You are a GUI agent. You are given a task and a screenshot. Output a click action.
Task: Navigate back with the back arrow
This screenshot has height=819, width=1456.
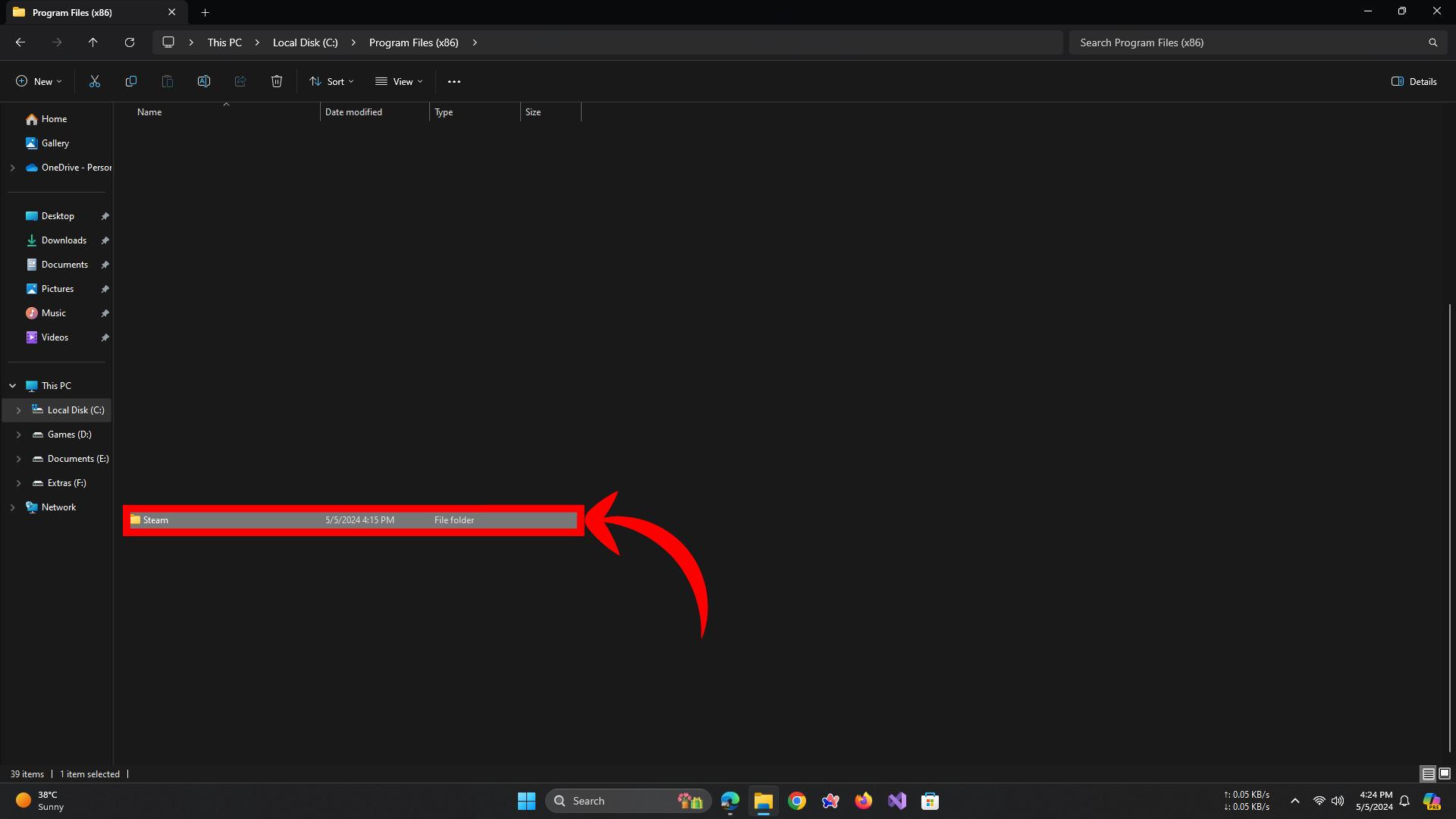(x=20, y=42)
